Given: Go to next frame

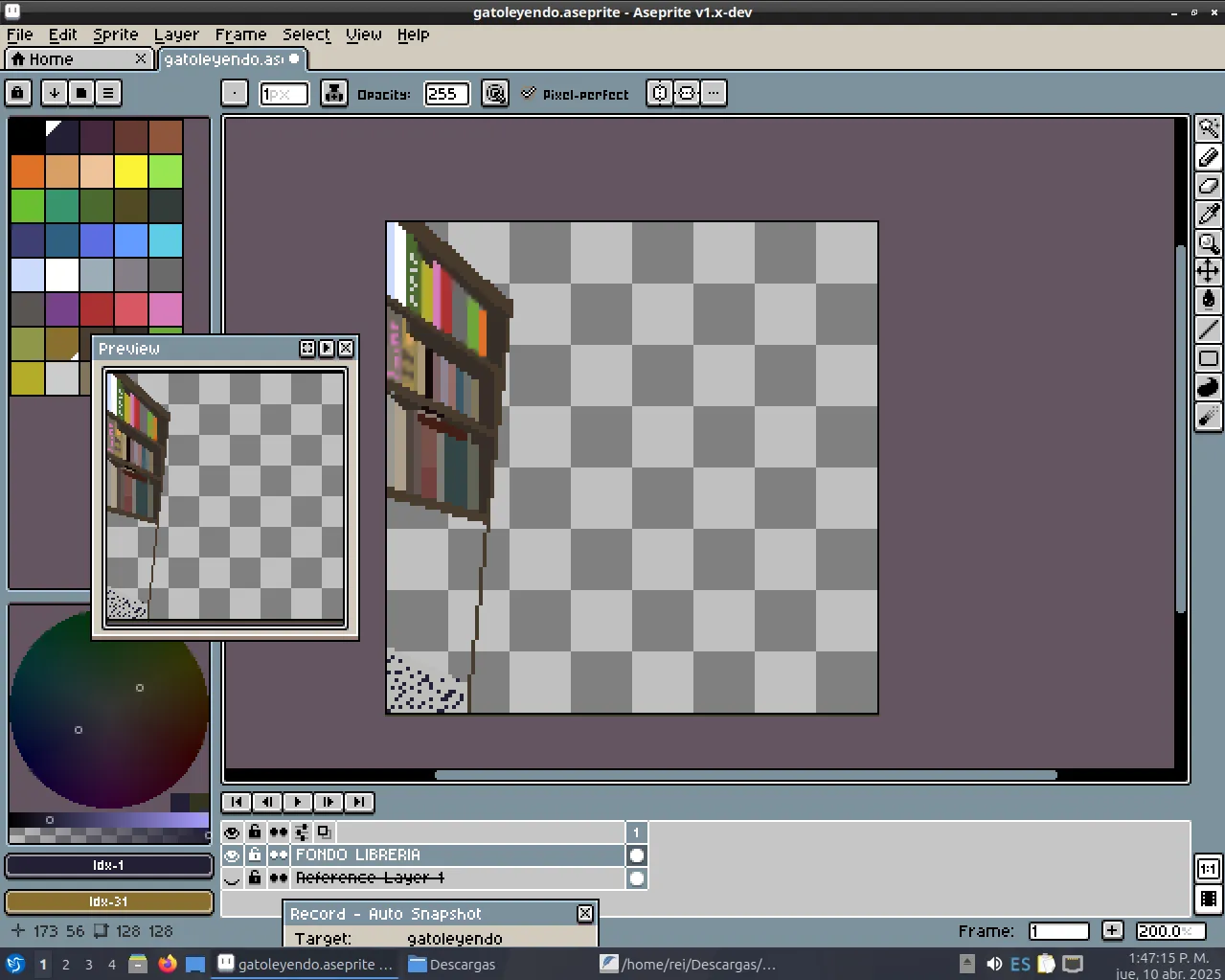Looking at the screenshot, I should coord(329,802).
